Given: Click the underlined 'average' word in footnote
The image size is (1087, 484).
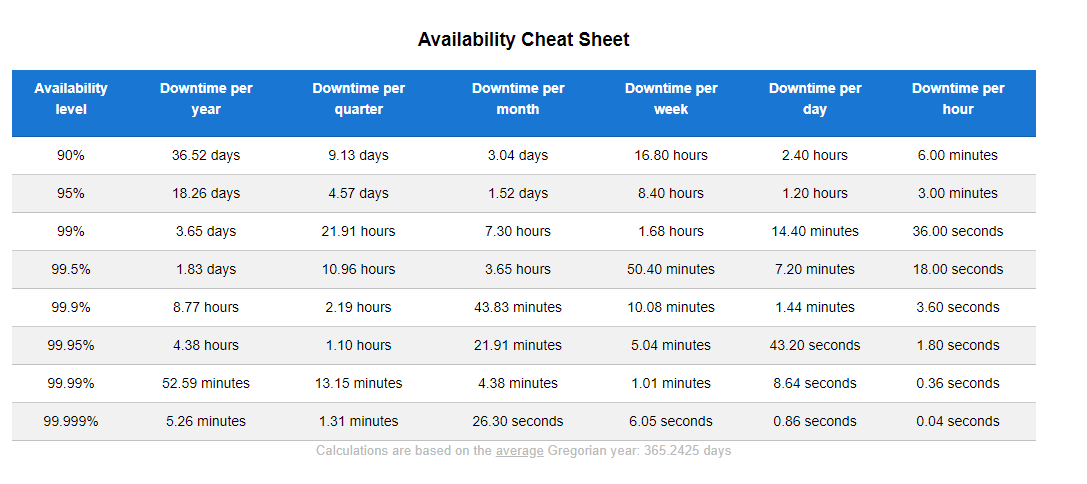Looking at the screenshot, I should tap(519, 451).
